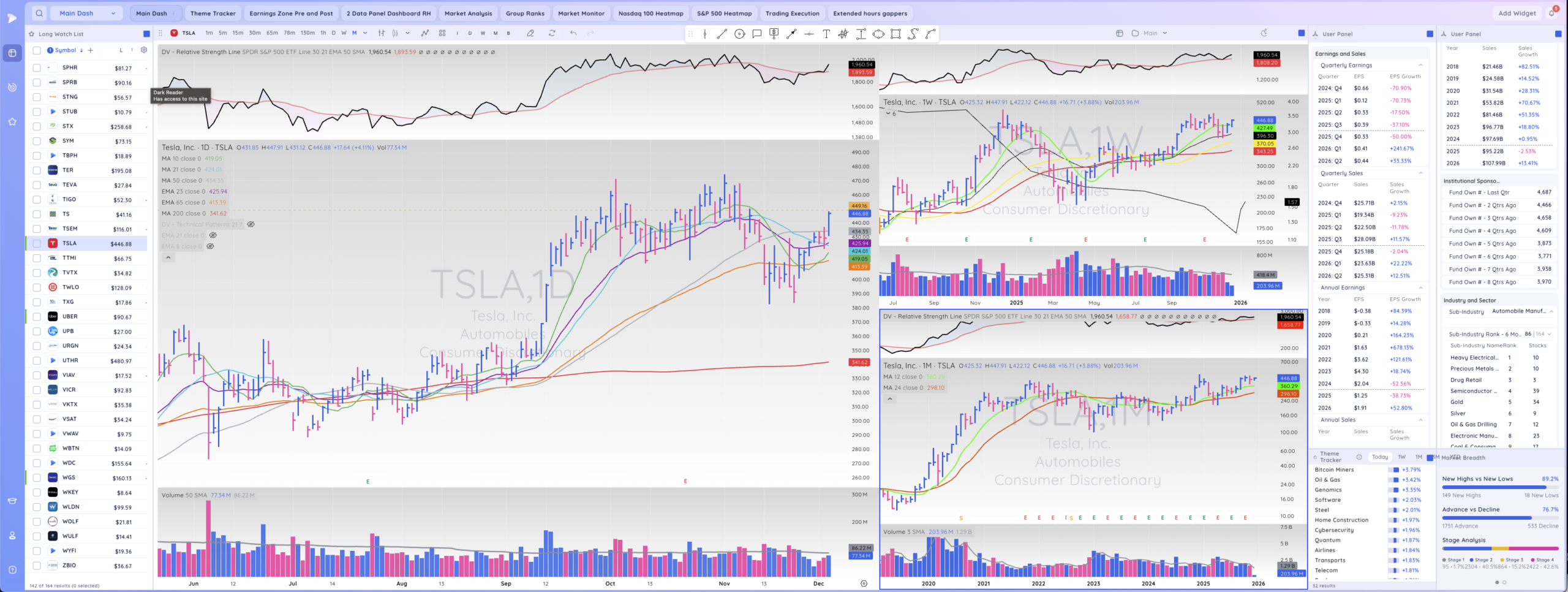Screen dimensions: 1568x592
Task: Collapse the daily chart indicator legend
Action: 168,257
